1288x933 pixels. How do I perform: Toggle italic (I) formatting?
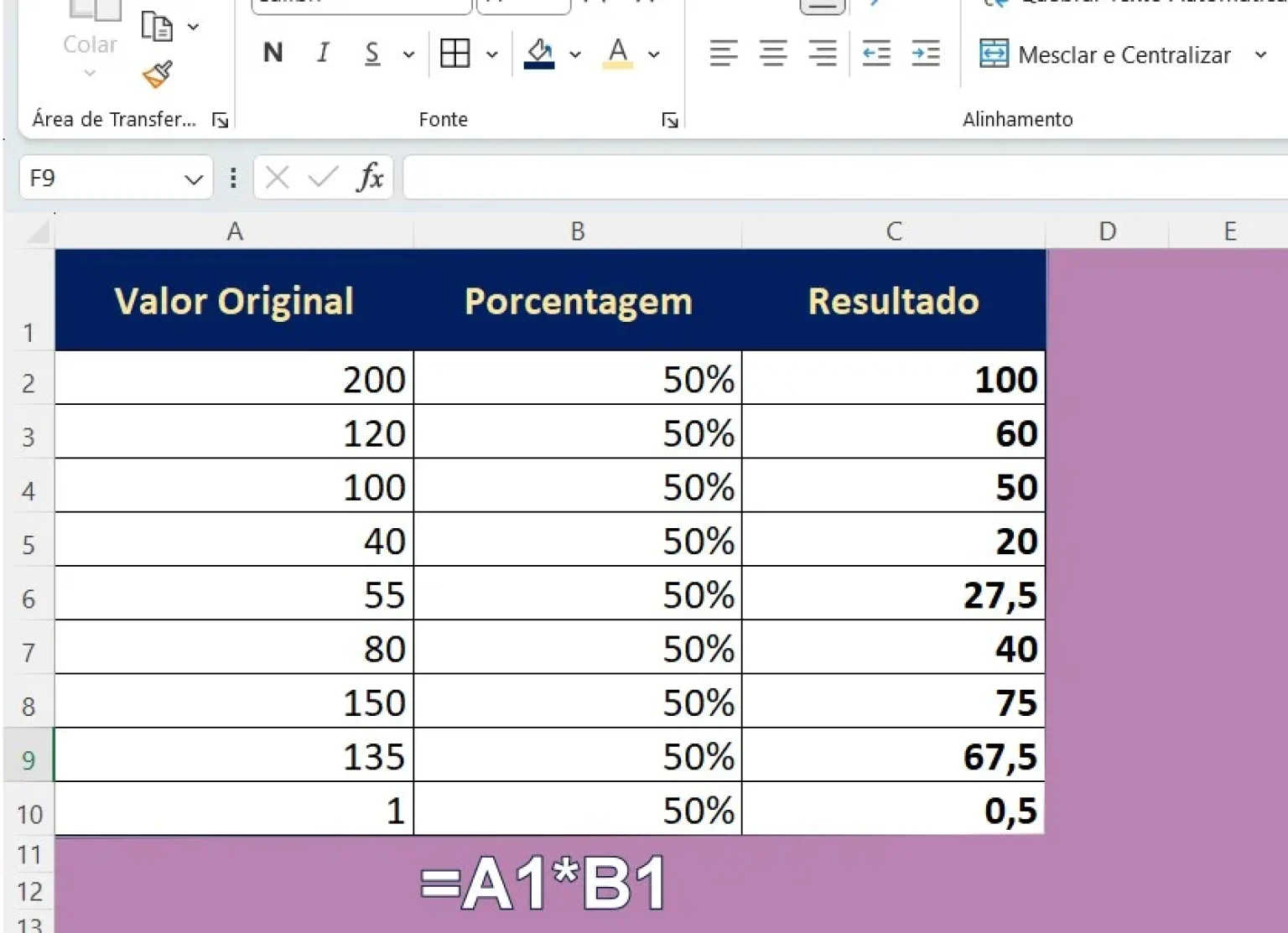click(x=323, y=53)
